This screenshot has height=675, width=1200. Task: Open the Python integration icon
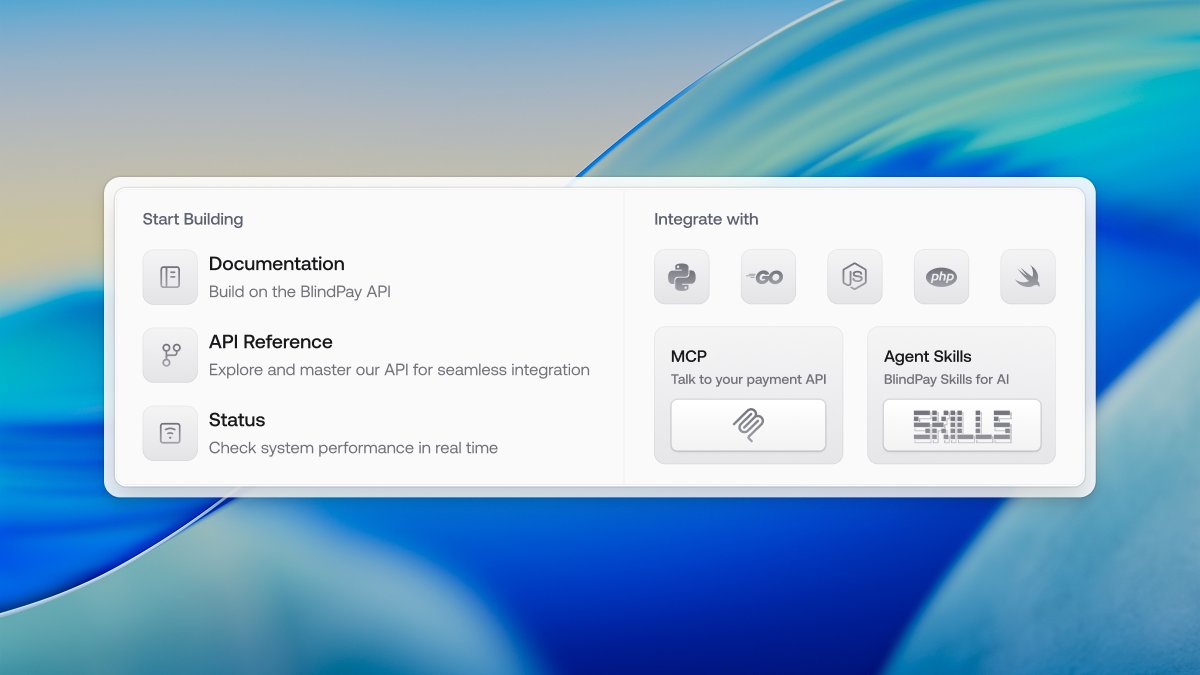(682, 277)
